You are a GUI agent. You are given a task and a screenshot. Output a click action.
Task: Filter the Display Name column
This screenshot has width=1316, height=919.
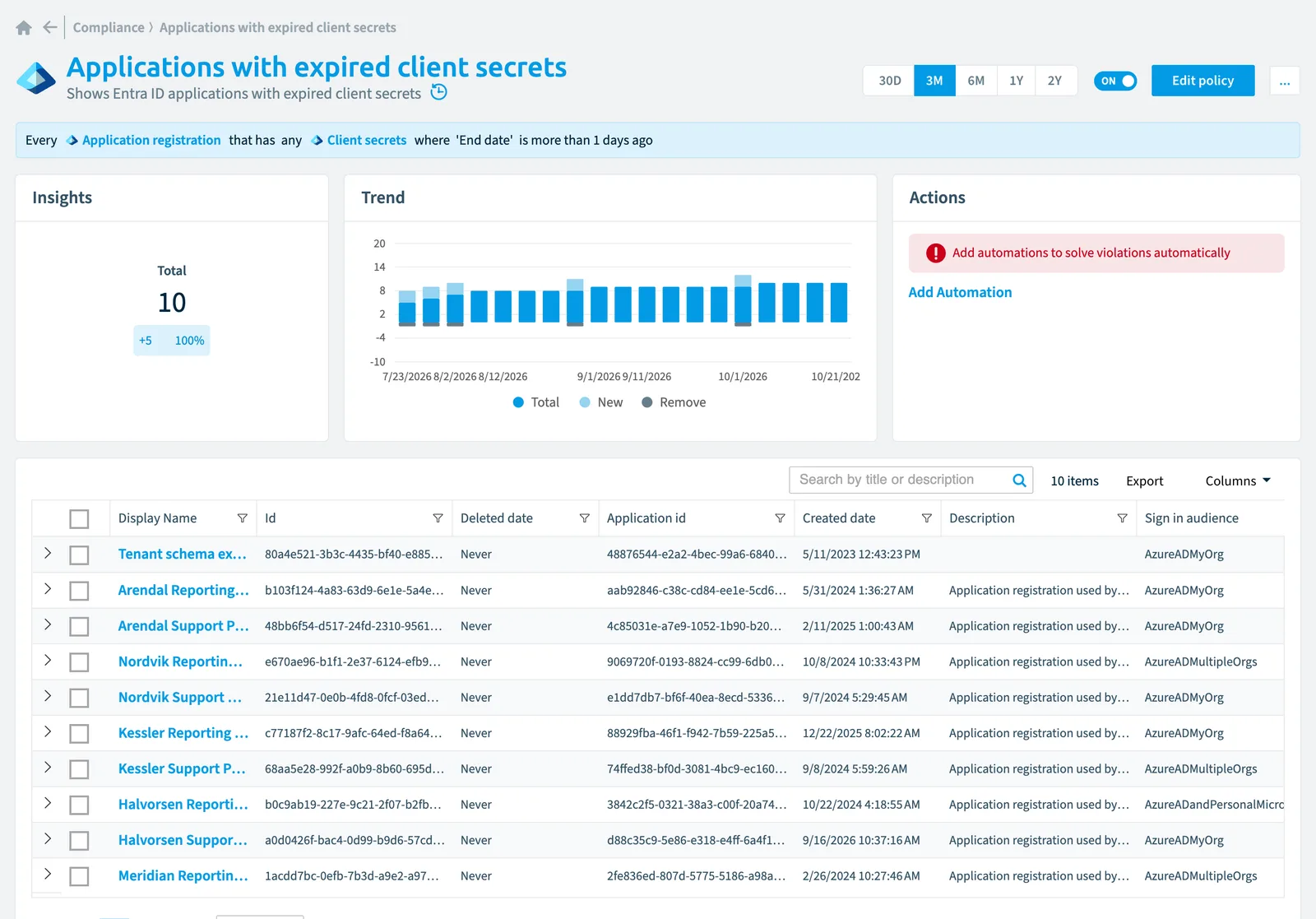pyautogui.click(x=243, y=518)
